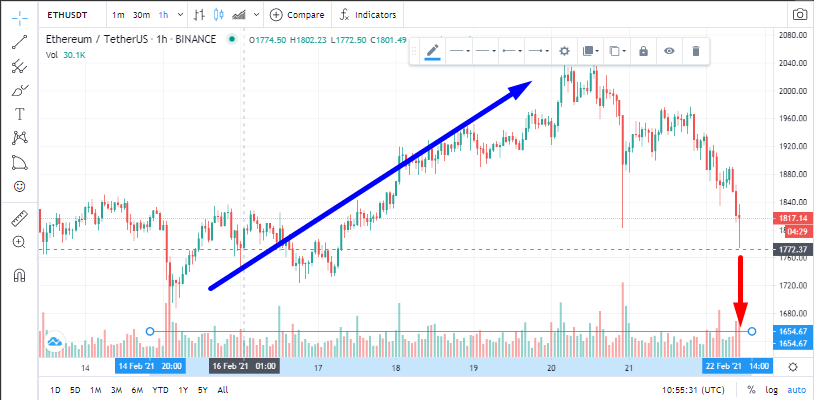Activate the zoom in tool
Screen dimensions: 814x400
(x=20, y=242)
